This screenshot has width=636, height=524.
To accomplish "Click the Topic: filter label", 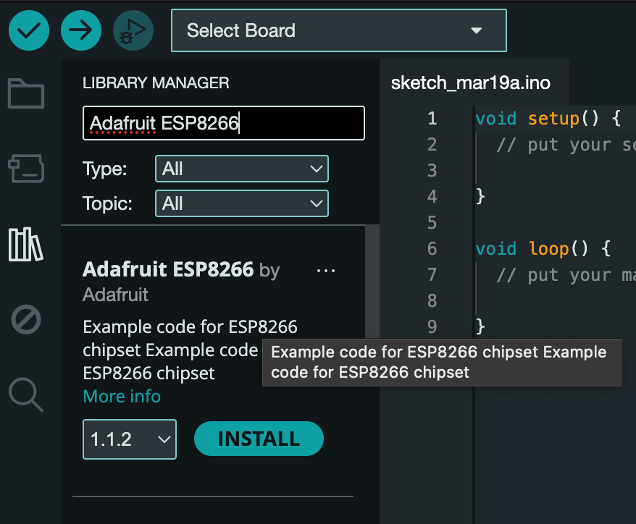I will click(x=107, y=204).
